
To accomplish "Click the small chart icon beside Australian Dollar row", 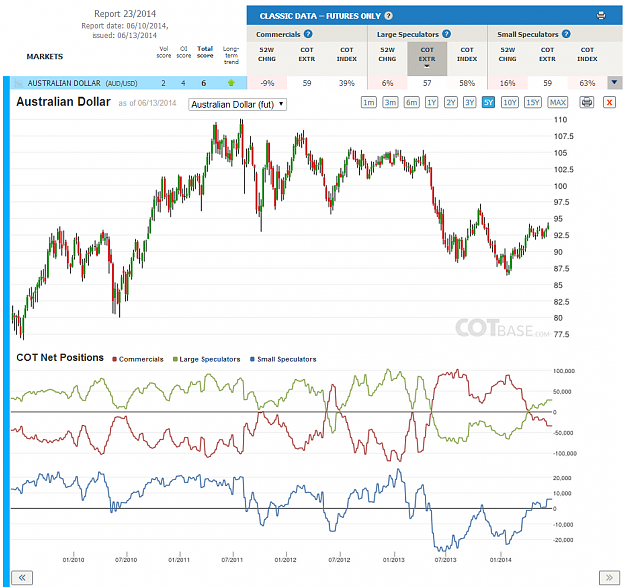I will point(18,83).
